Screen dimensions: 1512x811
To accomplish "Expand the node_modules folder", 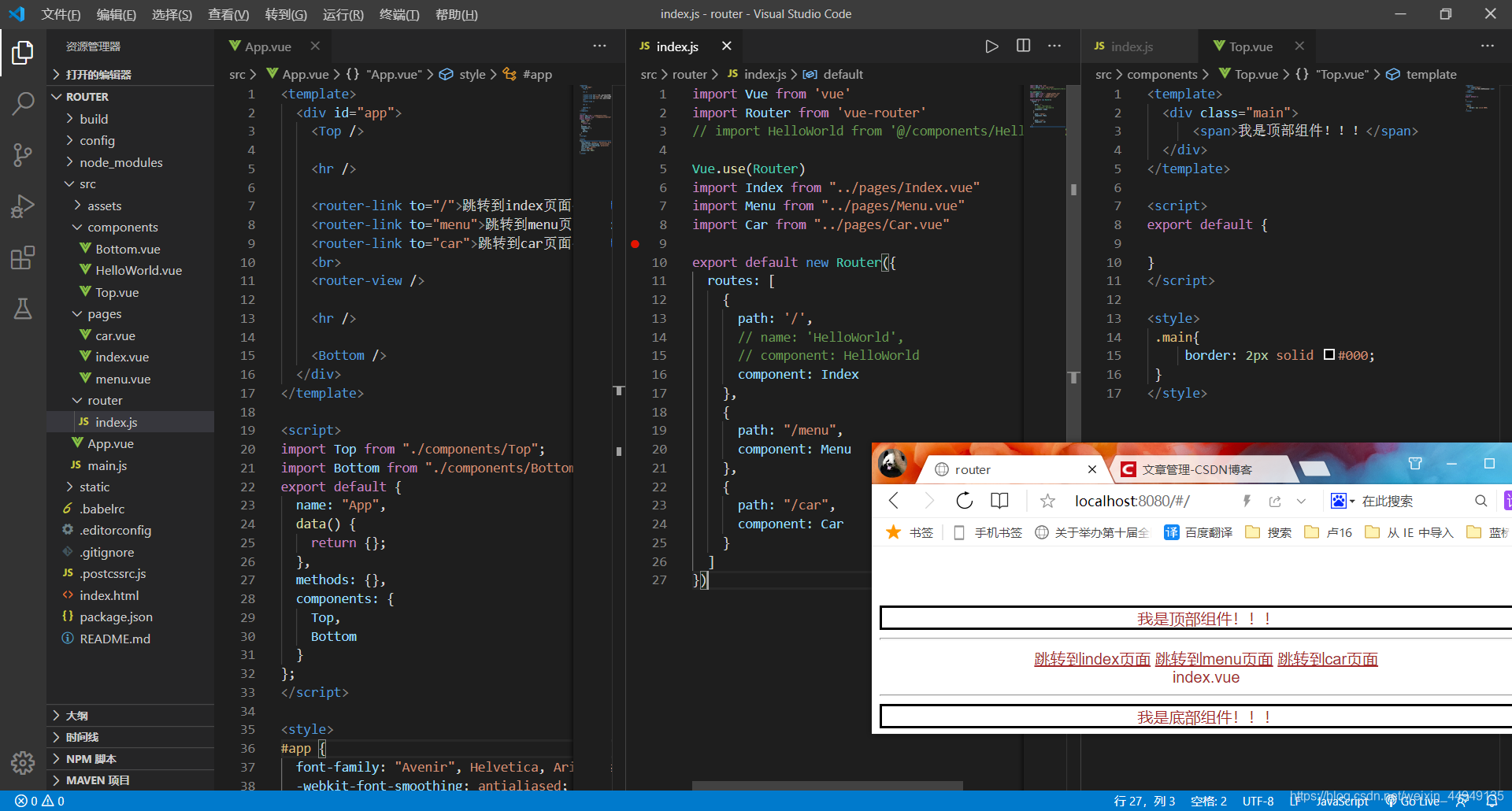I will pyautogui.click(x=131, y=162).
